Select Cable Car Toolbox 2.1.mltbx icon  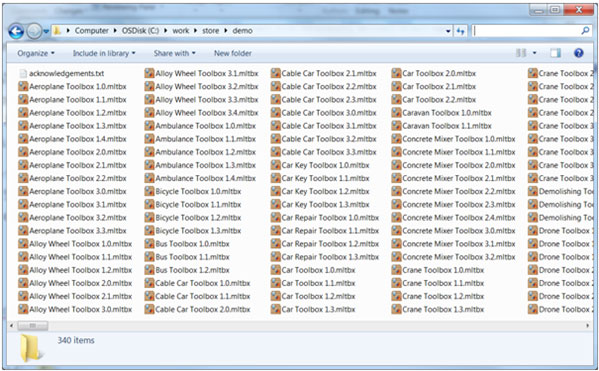point(275,73)
